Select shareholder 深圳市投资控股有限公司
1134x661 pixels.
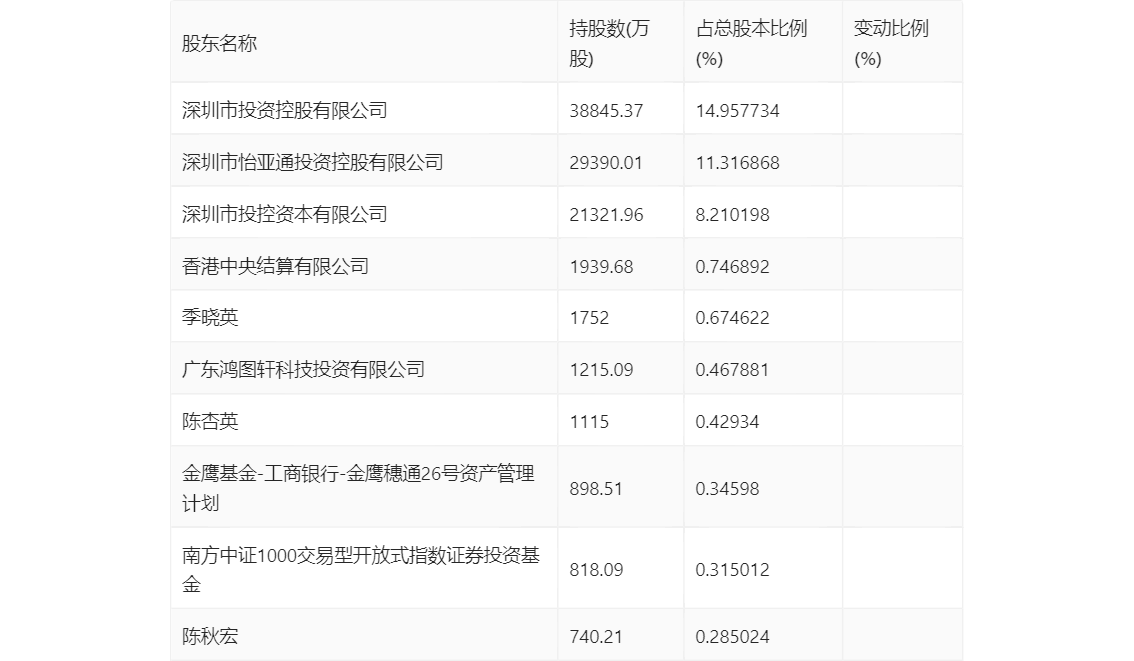click(x=284, y=111)
